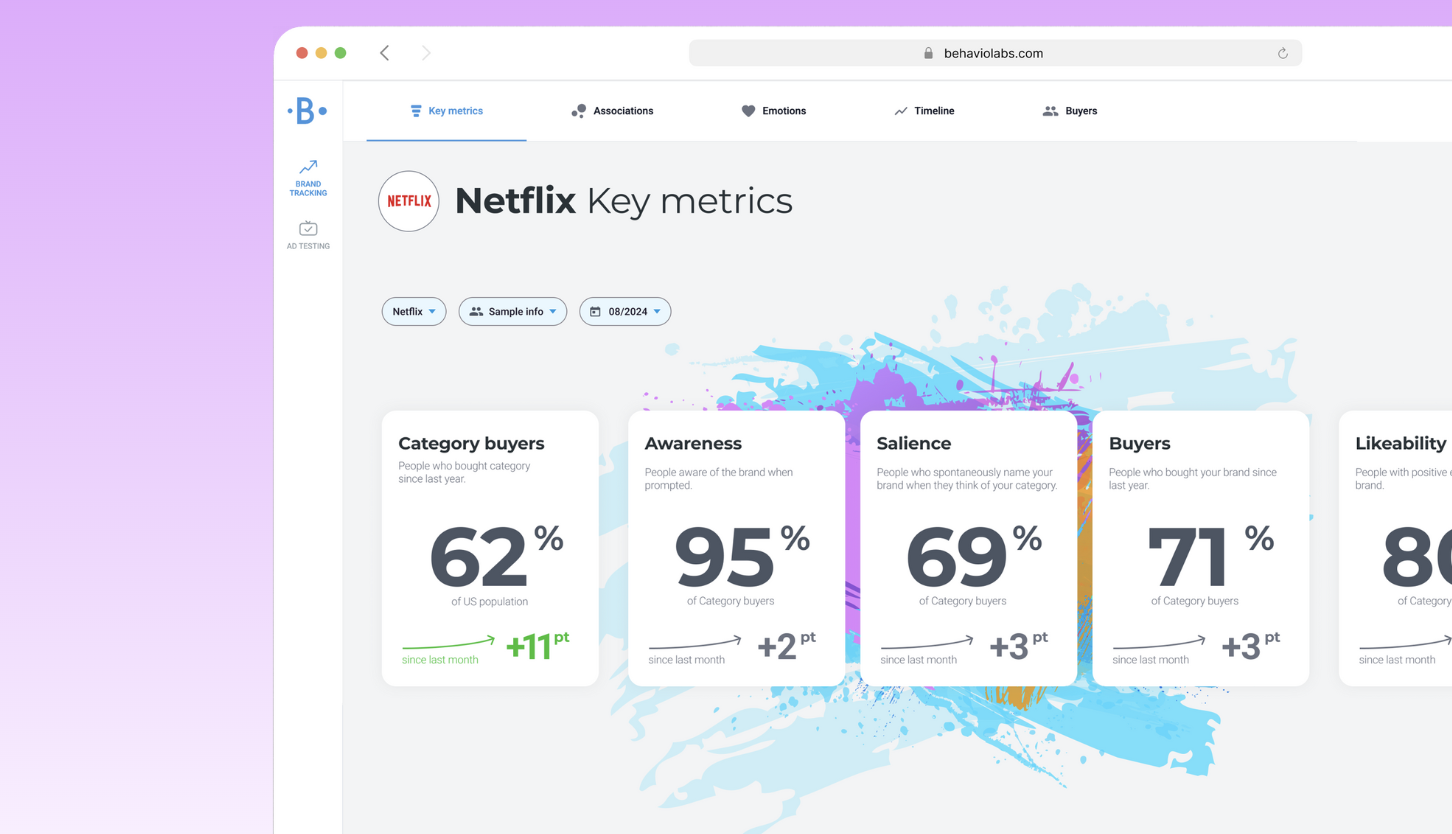Click the calendar icon on date filter
The image size is (1452, 834).
point(595,312)
